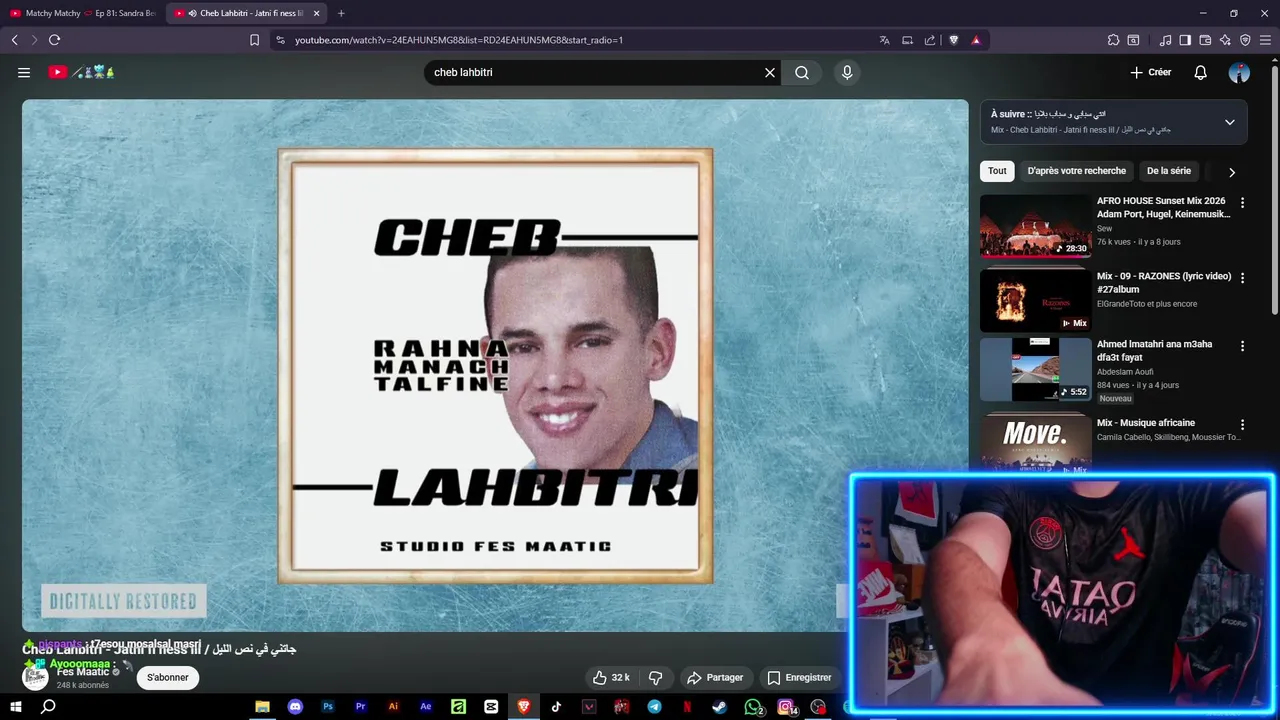
Task: Click the share page icon in address bar
Action: point(930,40)
